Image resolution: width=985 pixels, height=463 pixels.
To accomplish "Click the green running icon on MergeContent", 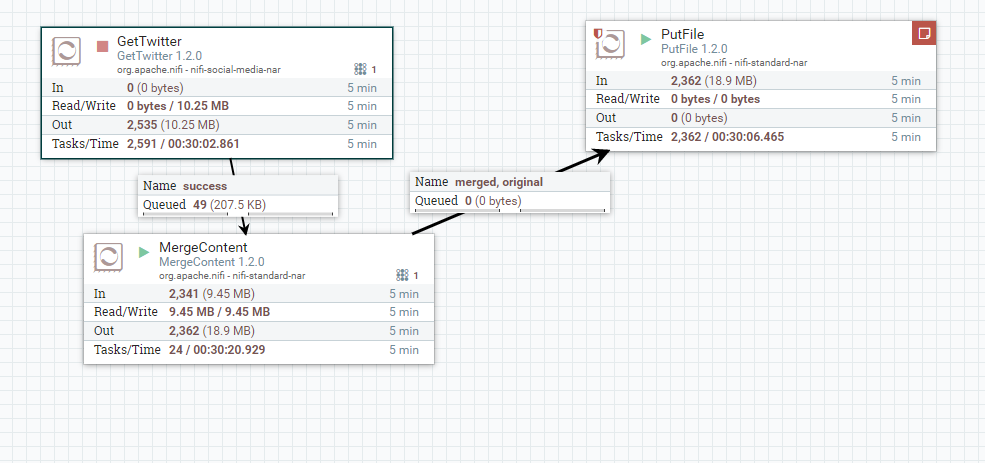I will point(144,252).
